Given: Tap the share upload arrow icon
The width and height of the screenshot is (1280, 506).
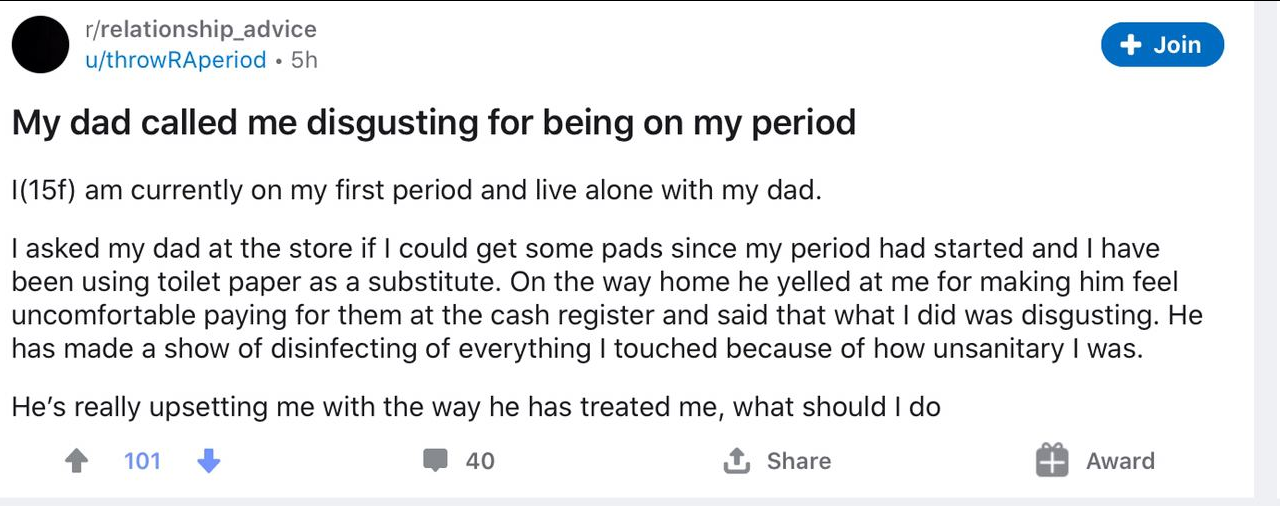Looking at the screenshot, I should click(x=736, y=461).
